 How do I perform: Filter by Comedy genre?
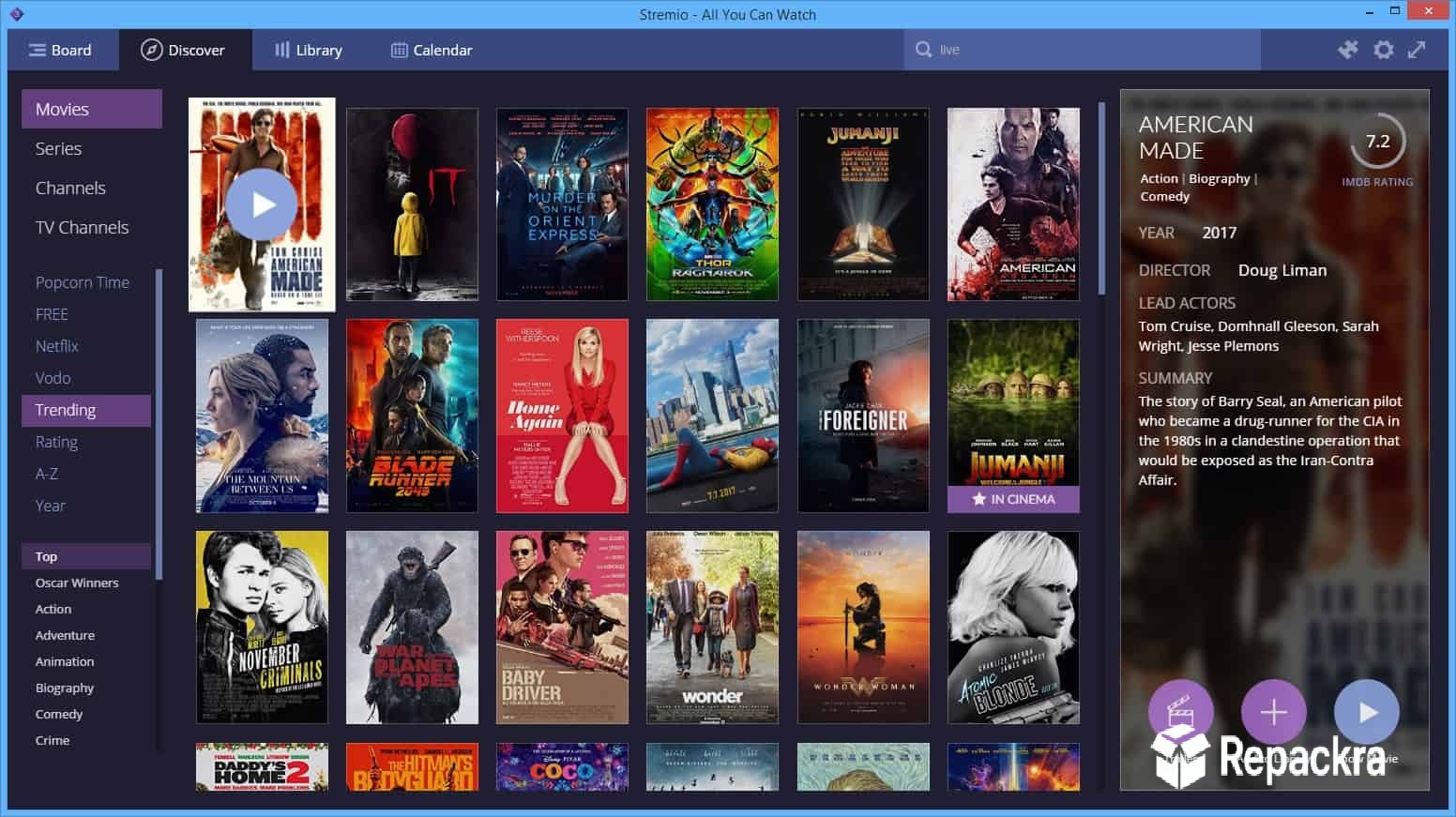pyautogui.click(x=86, y=714)
